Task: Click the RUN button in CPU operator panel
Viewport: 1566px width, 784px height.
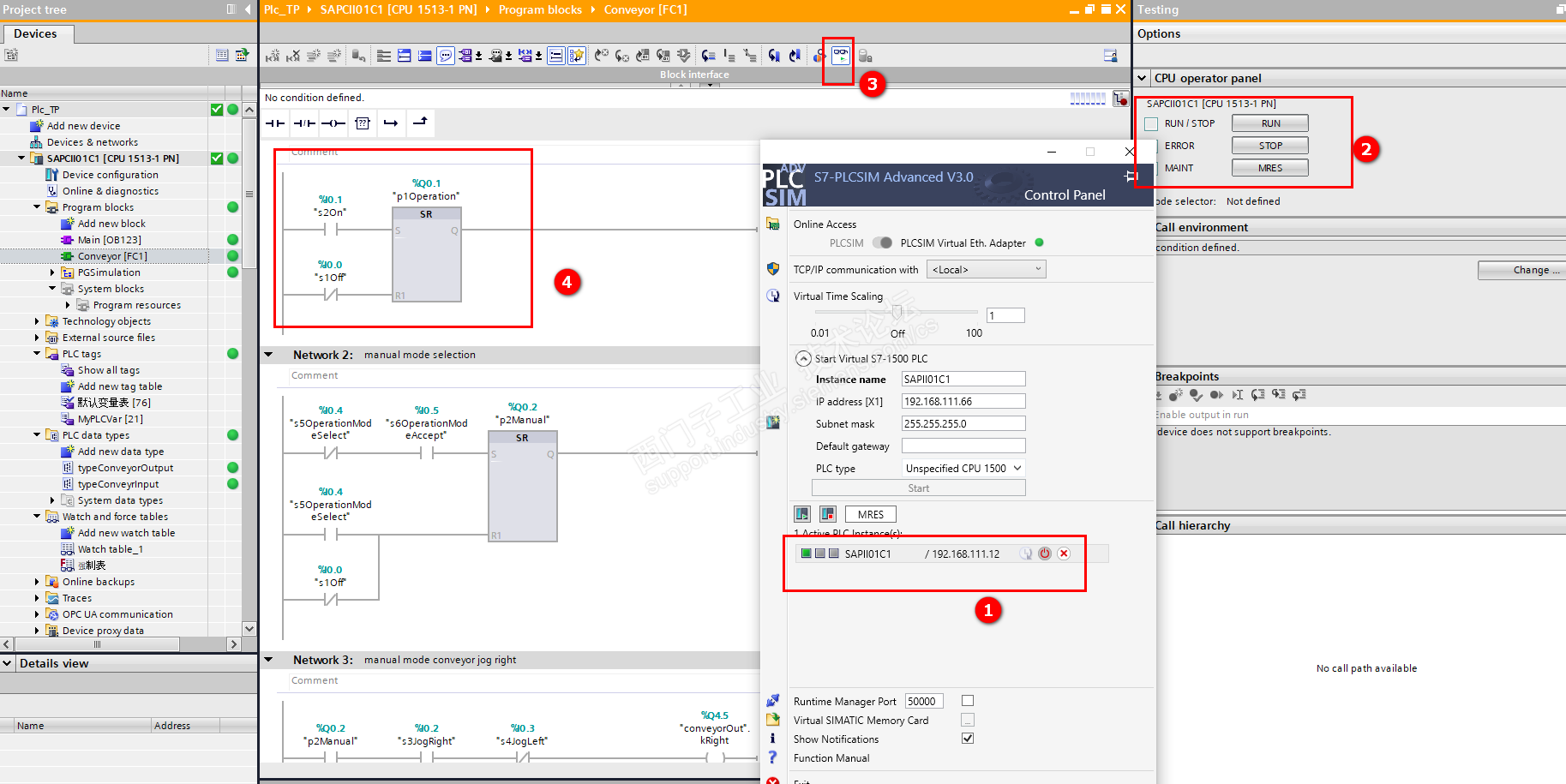Action: pyautogui.click(x=1270, y=123)
